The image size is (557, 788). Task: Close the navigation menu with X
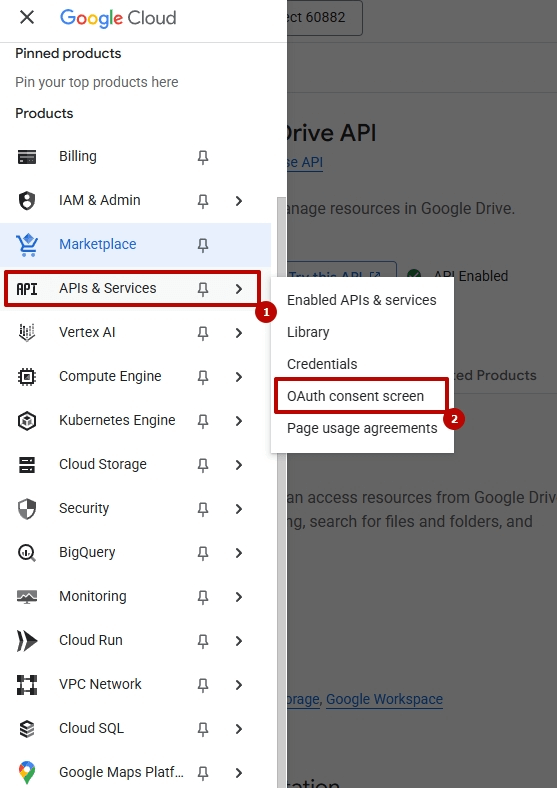(x=27, y=18)
